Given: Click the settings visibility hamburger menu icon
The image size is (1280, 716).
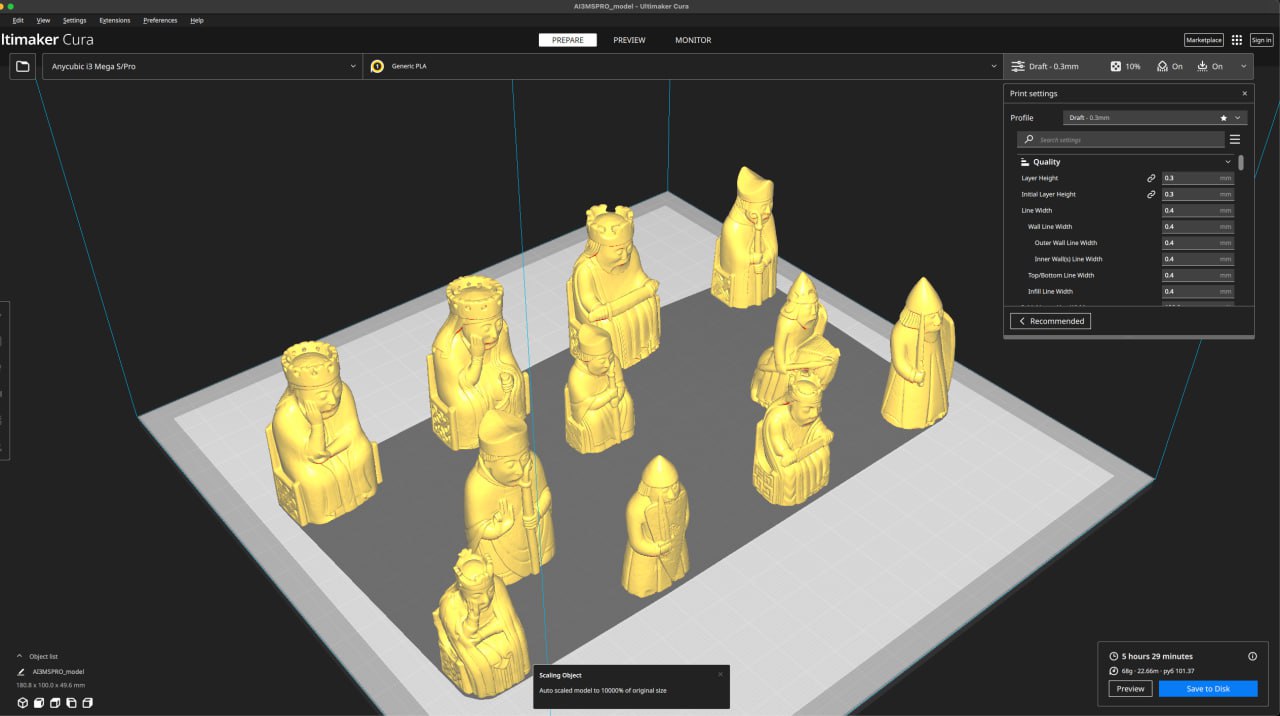Looking at the screenshot, I should pyautogui.click(x=1235, y=140).
